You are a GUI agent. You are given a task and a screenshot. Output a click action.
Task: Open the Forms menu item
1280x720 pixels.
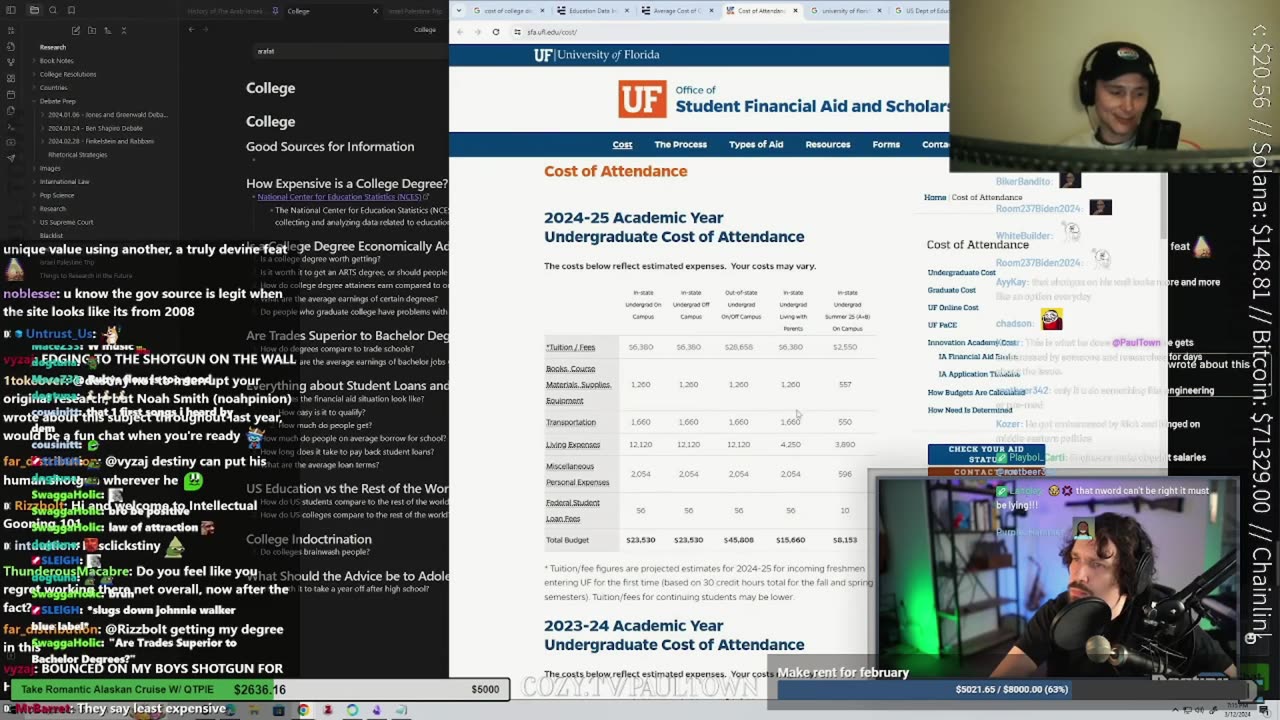886,144
